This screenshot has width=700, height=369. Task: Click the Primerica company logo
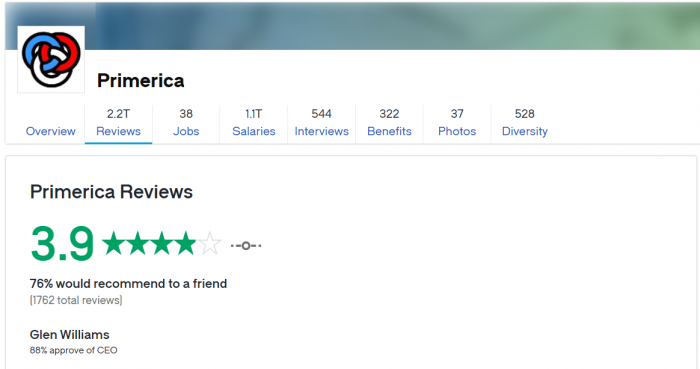pyautogui.click(x=51, y=59)
